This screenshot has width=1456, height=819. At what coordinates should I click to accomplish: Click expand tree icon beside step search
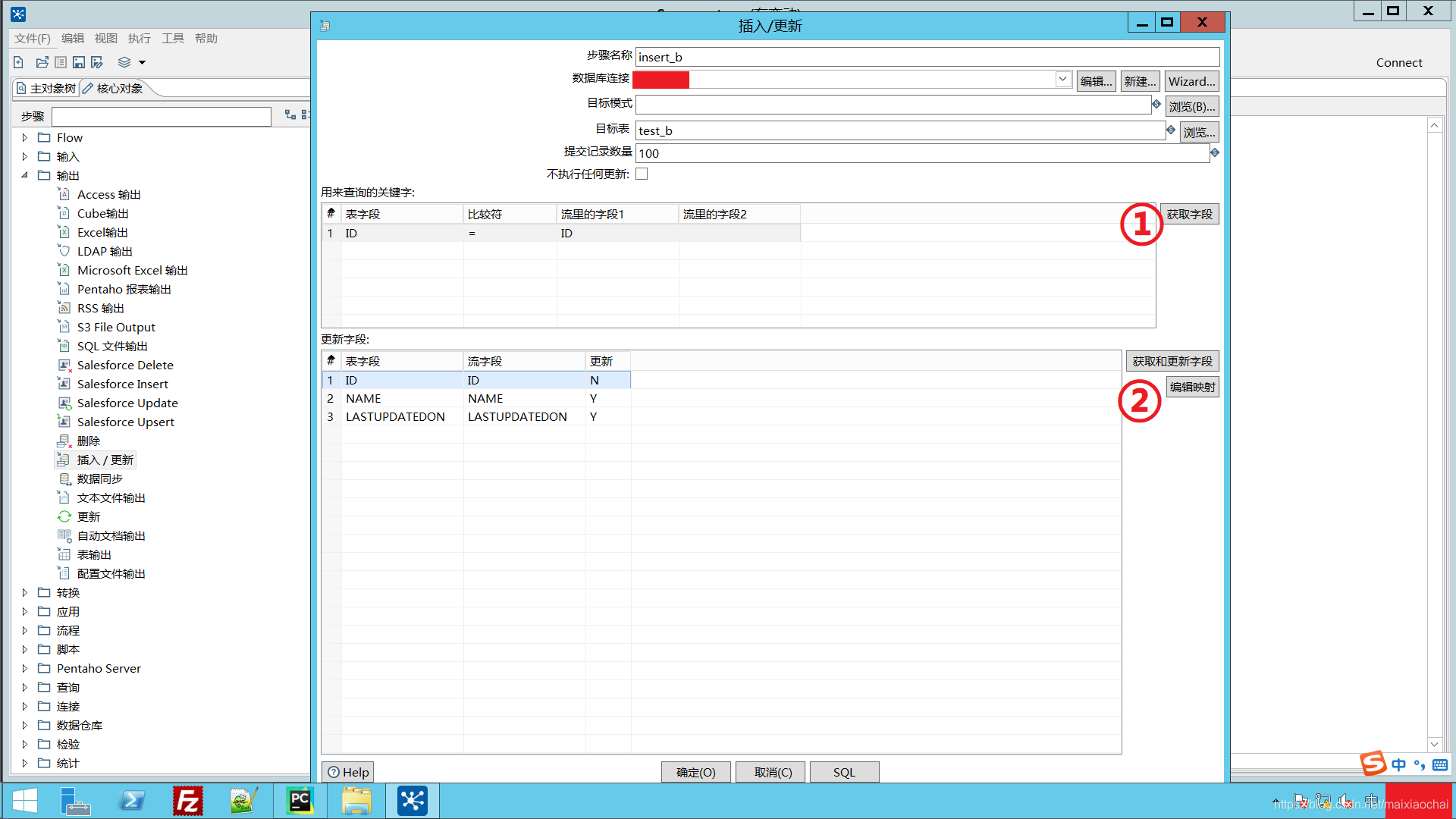[290, 115]
